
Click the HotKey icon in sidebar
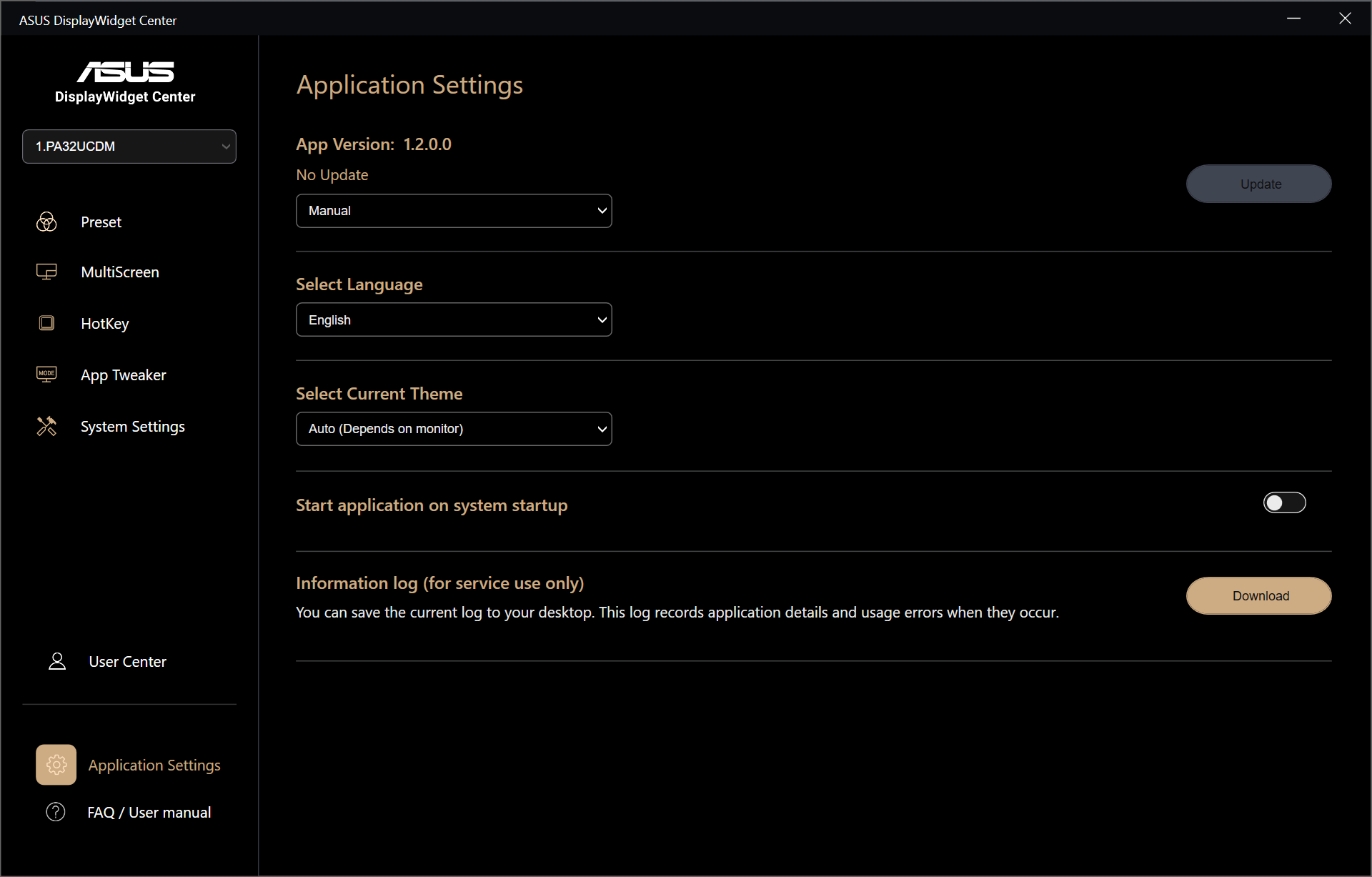tap(46, 323)
